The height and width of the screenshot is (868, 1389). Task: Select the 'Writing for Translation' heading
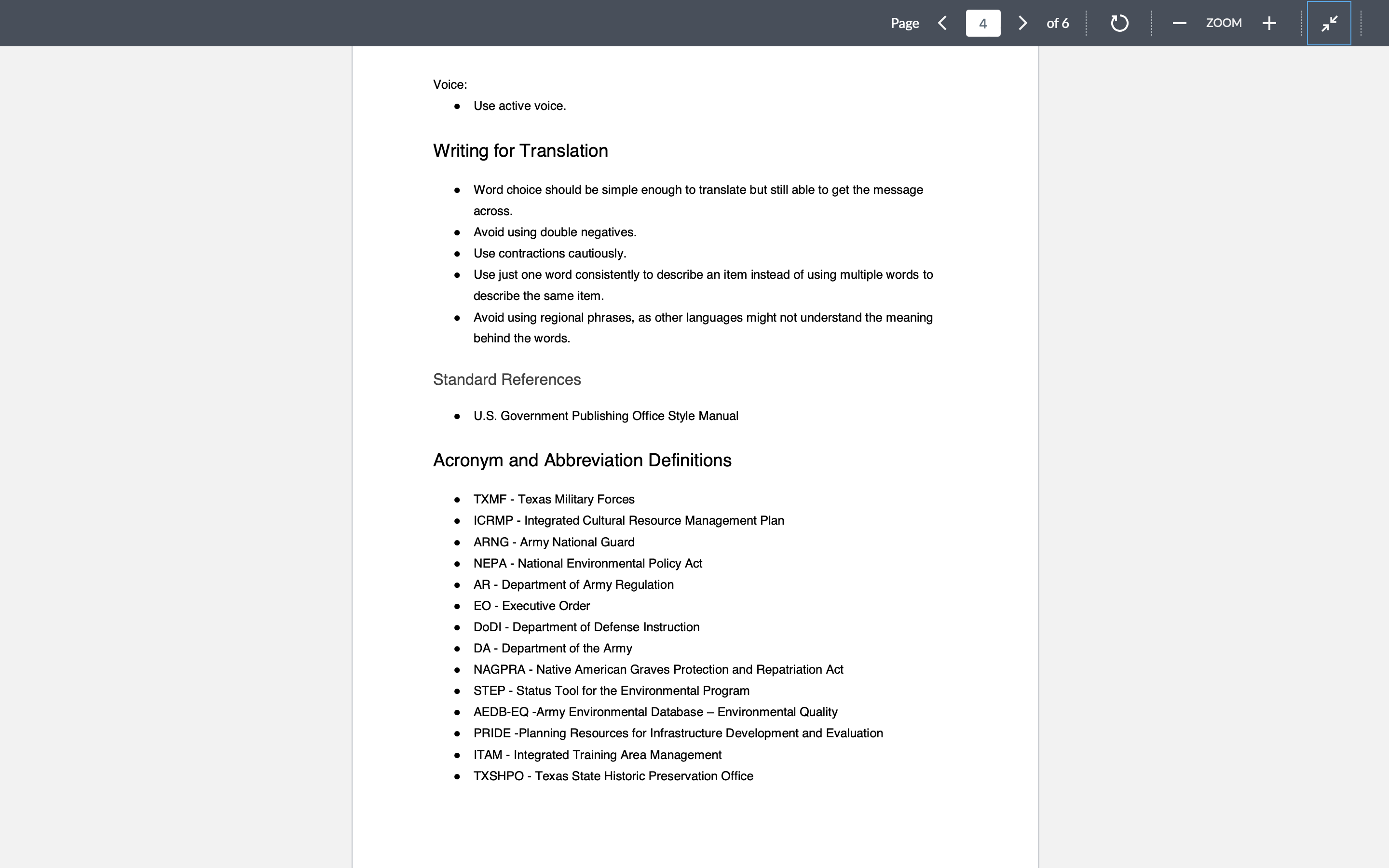point(520,150)
